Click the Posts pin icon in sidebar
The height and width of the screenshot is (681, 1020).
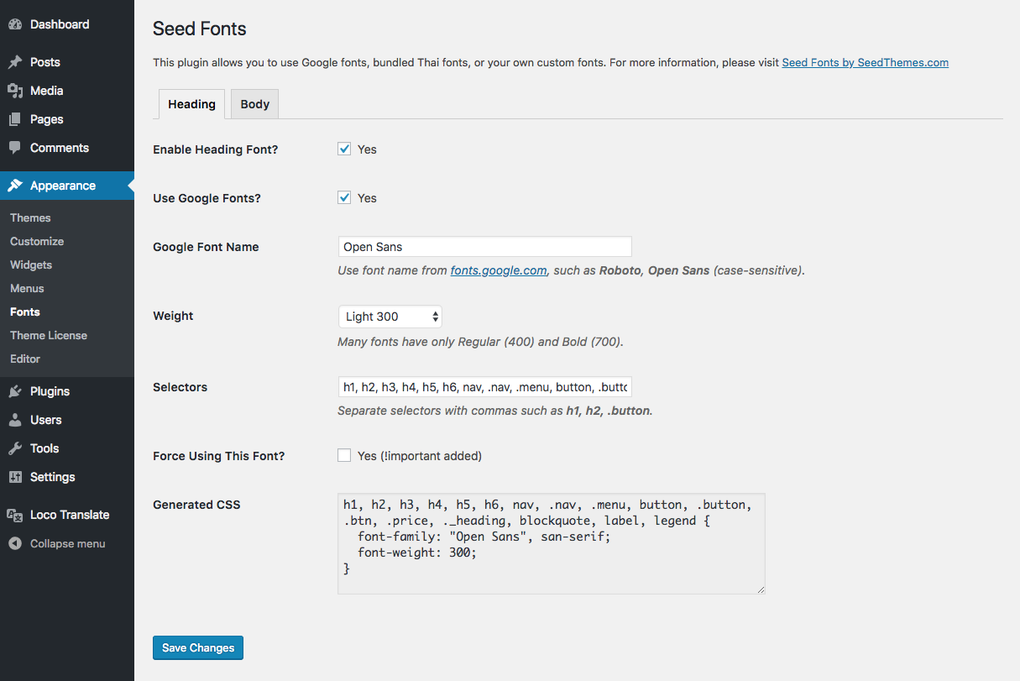[x=14, y=62]
